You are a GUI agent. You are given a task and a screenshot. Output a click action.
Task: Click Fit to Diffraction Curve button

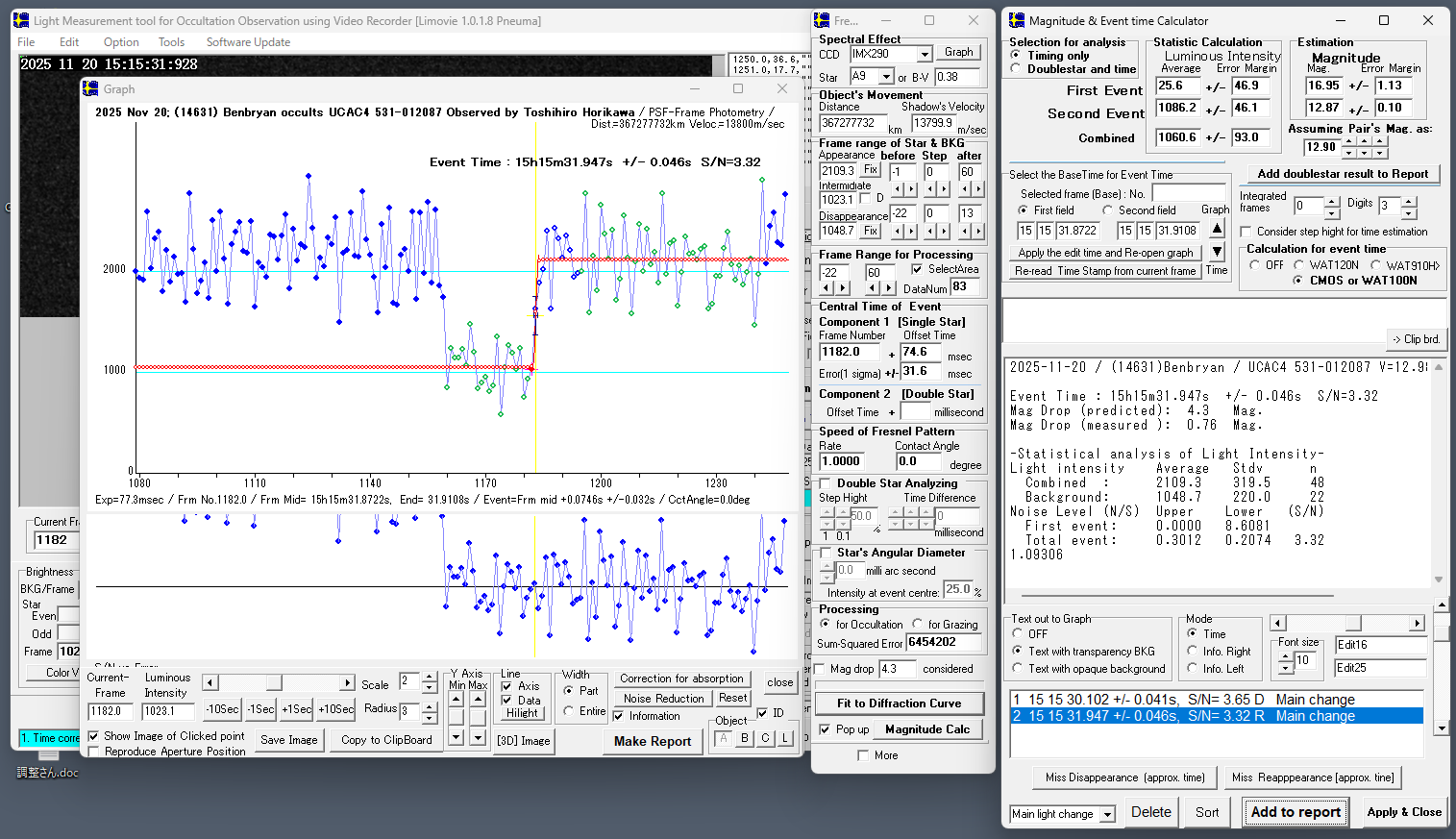point(899,703)
